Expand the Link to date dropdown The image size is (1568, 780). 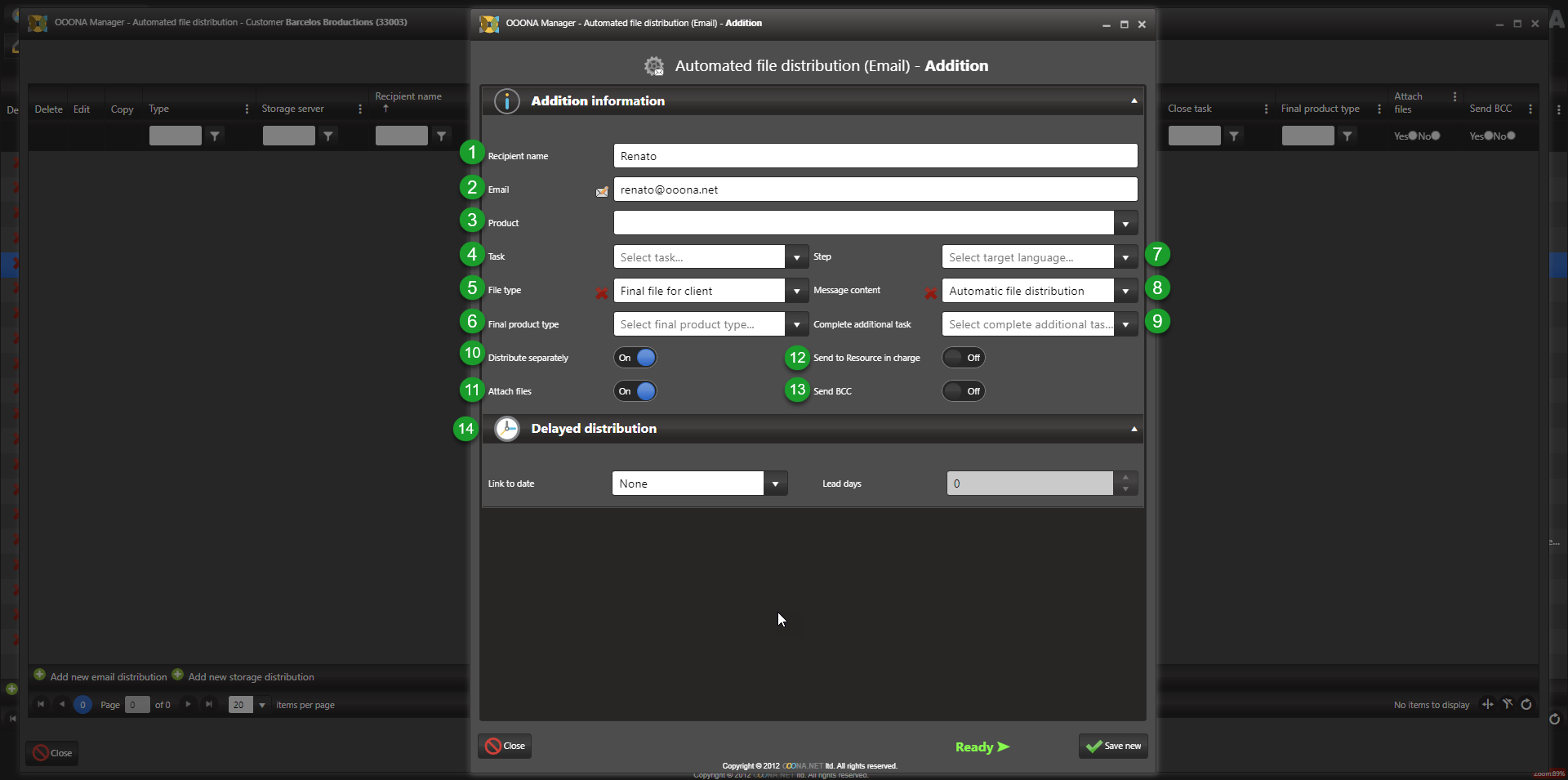775,484
